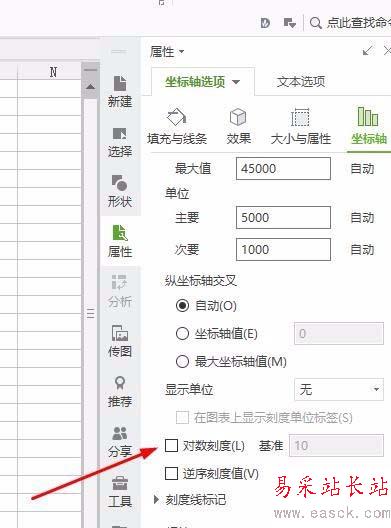The image size is (391, 528).
Task: Click the flag dropdown icon in top toolbar
Action: (x=290, y=23)
